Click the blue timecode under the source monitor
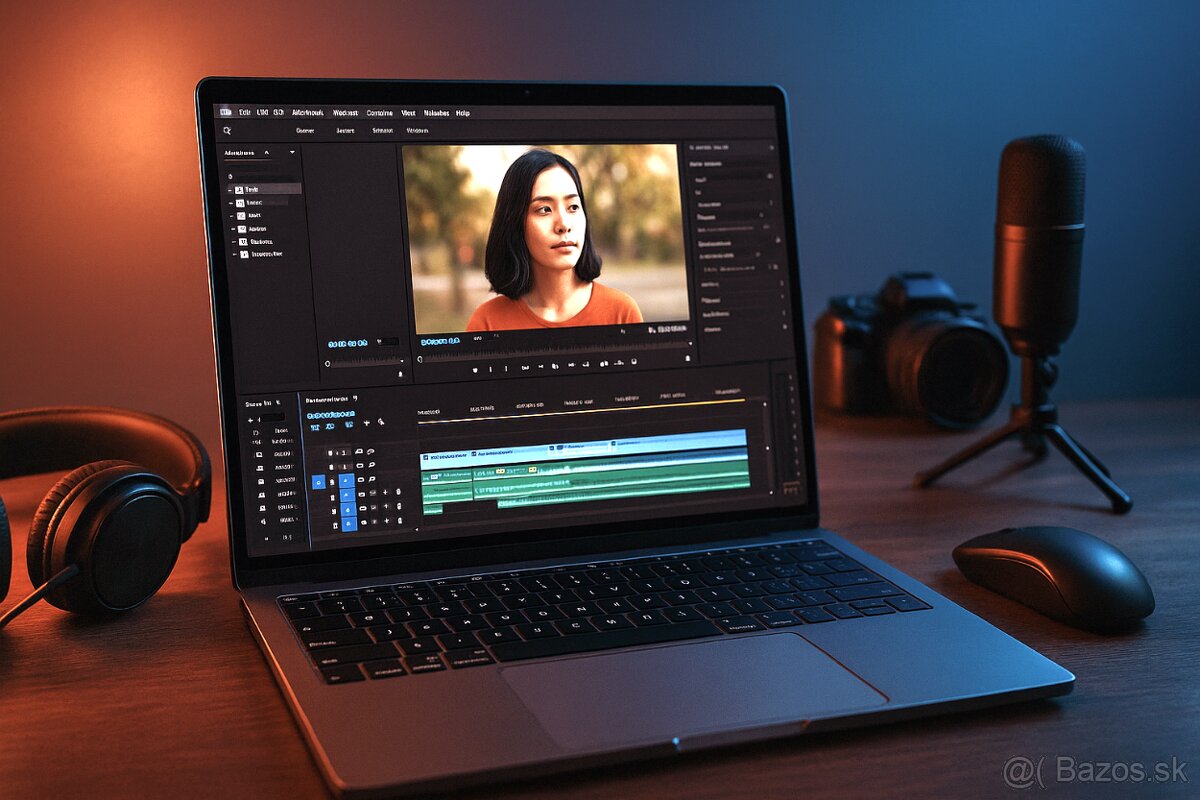 tap(350, 342)
